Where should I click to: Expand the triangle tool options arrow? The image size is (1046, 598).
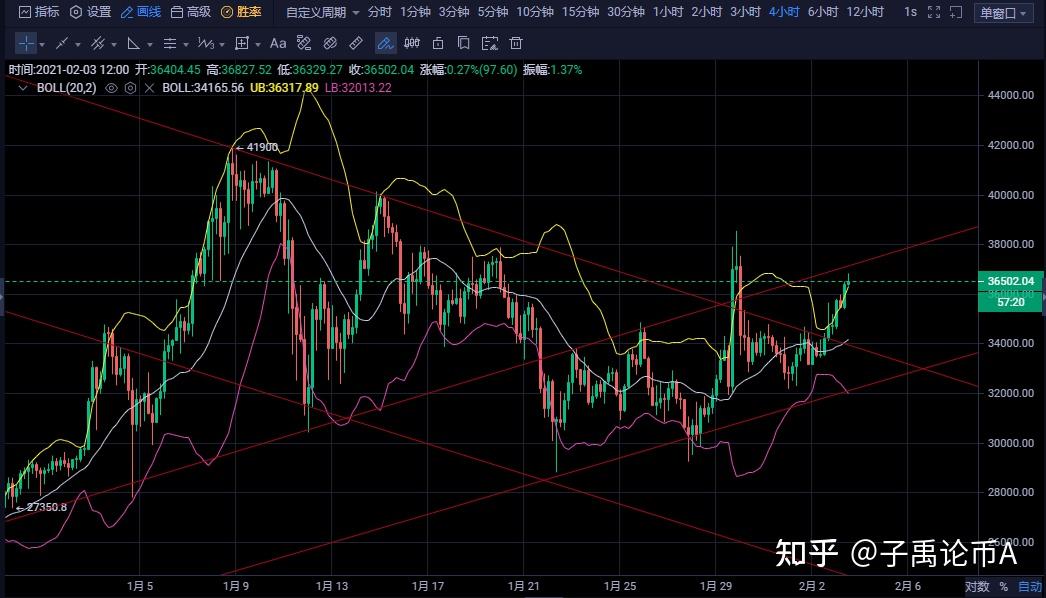coord(150,45)
